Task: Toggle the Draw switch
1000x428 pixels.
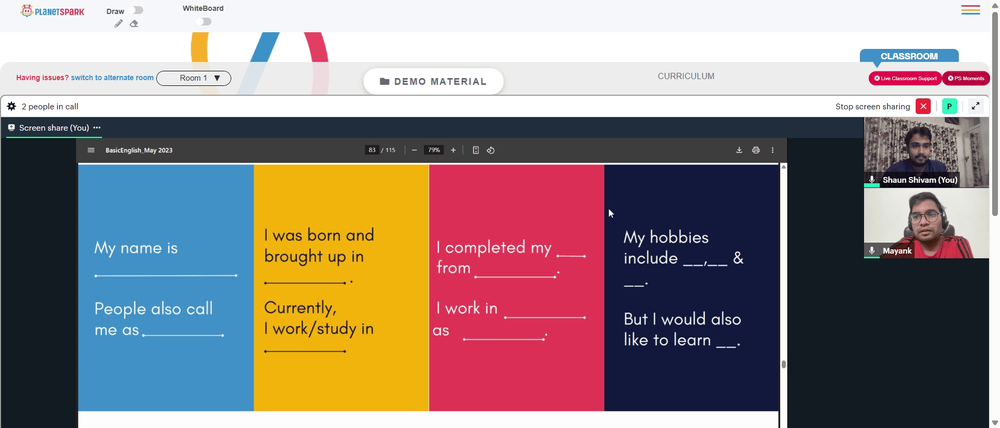Action: pos(135,10)
